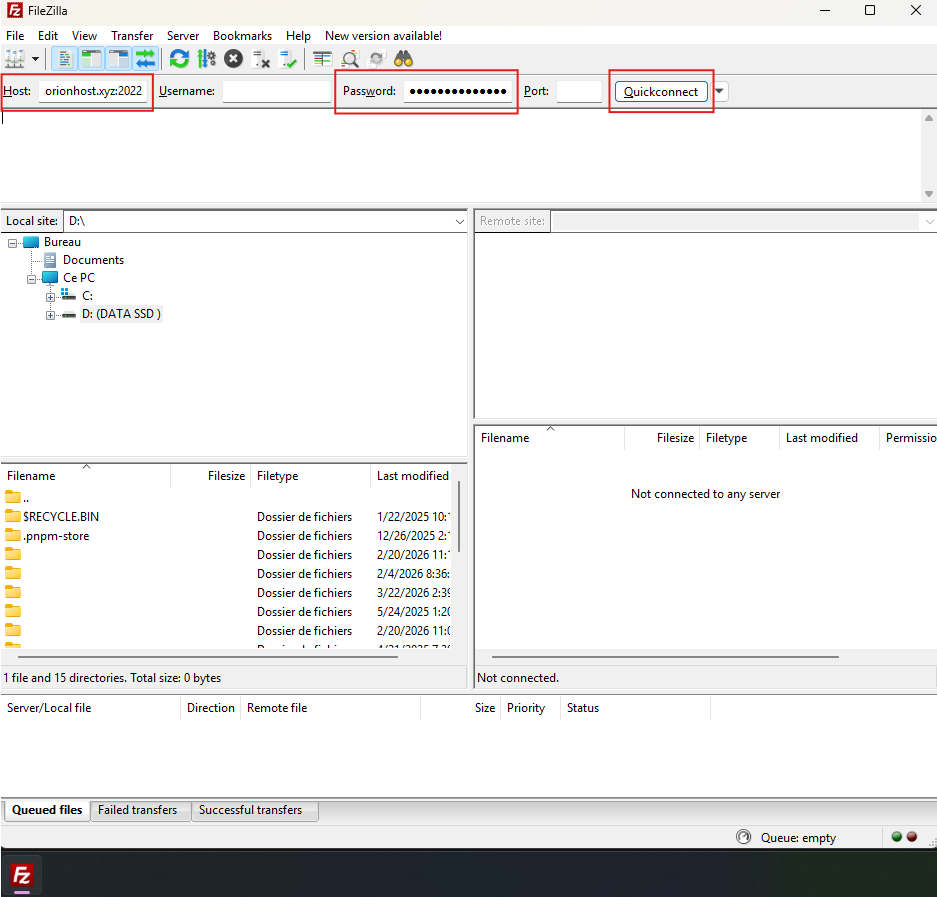Sort local list by Filename column

pyautogui.click(x=85, y=476)
